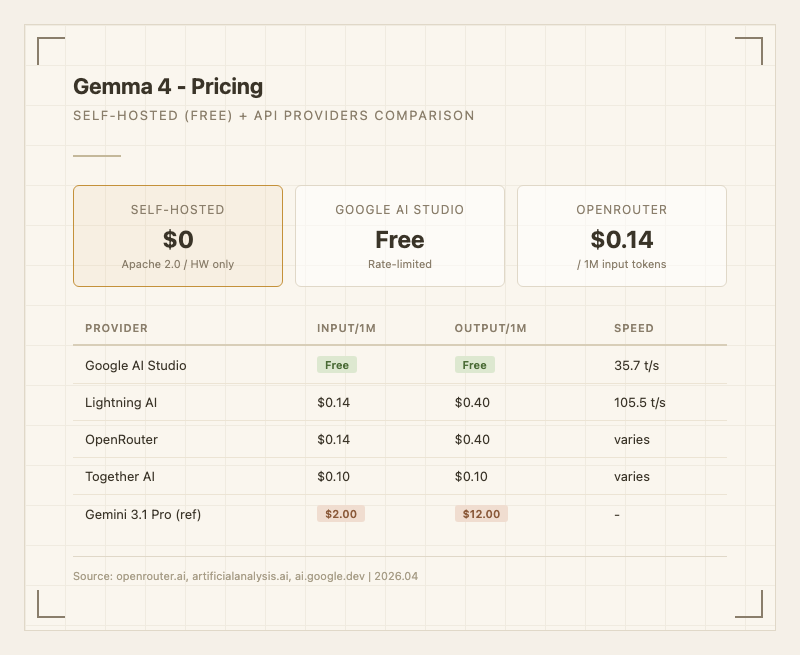The height and width of the screenshot is (655, 800).
Task: Click the green Free badge under Input
Action: click(337, 366)
